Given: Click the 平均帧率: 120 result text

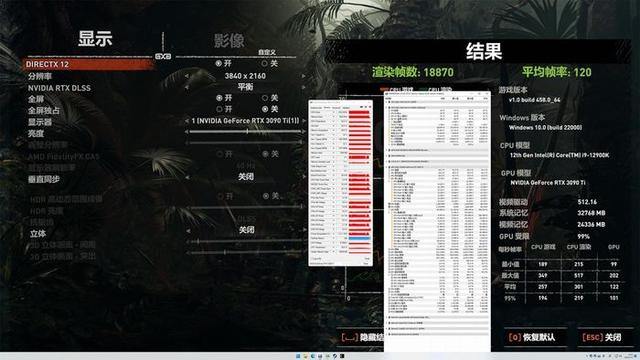Looking at the screenshot, I should tap(556, 72).
